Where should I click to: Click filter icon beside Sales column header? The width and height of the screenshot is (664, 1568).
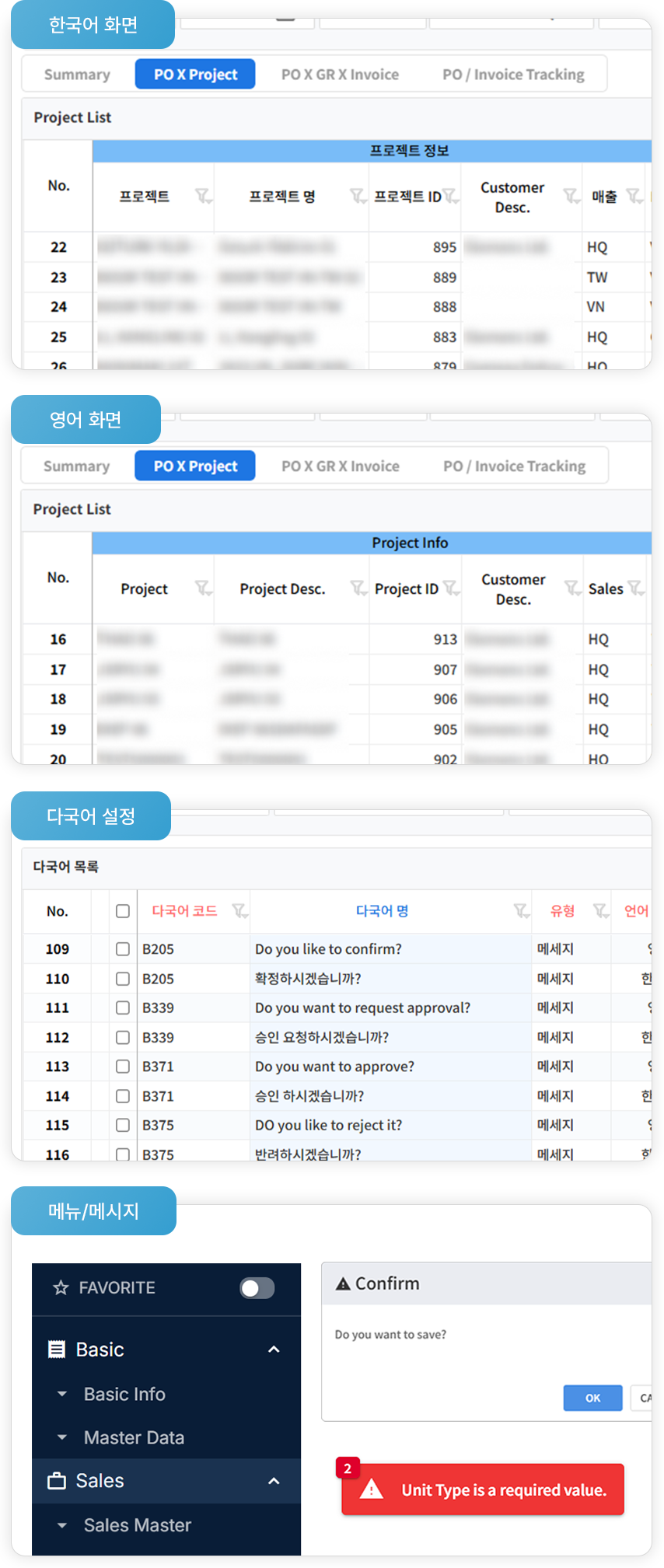coord(635,588)
